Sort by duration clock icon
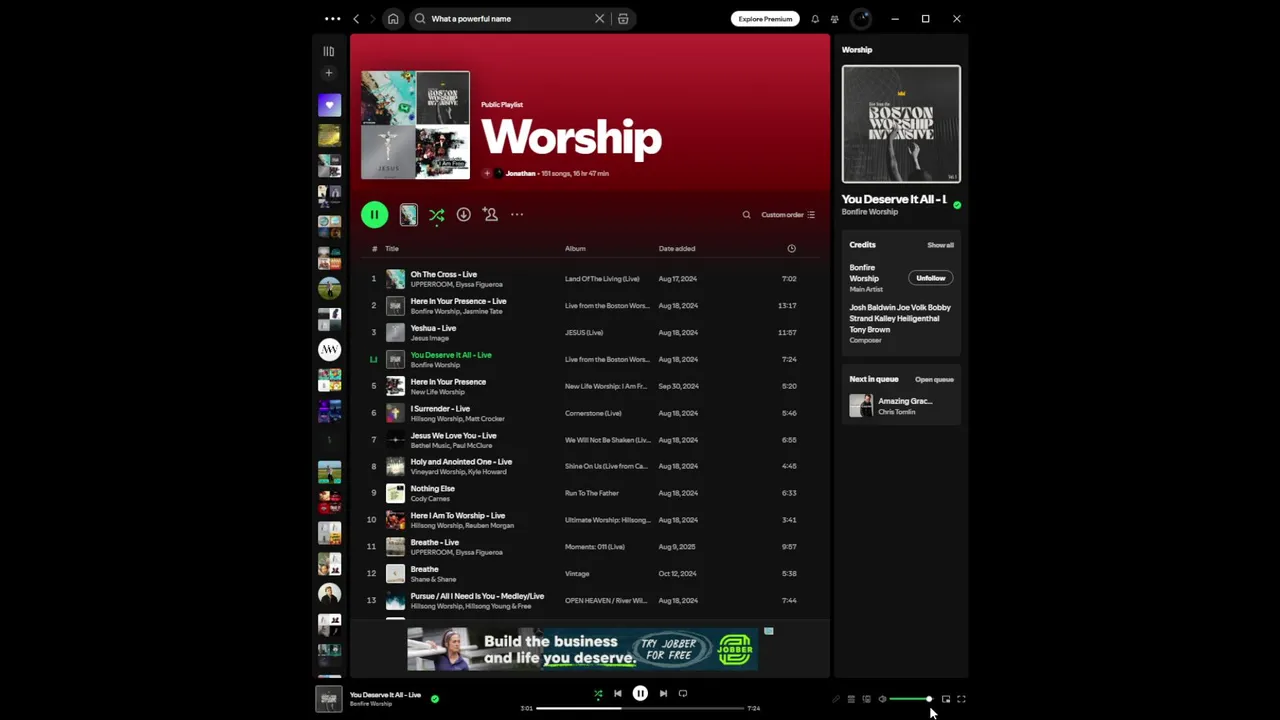This screenshot has width=1280, height=720. pyautogui.click(x=791, y=248)
